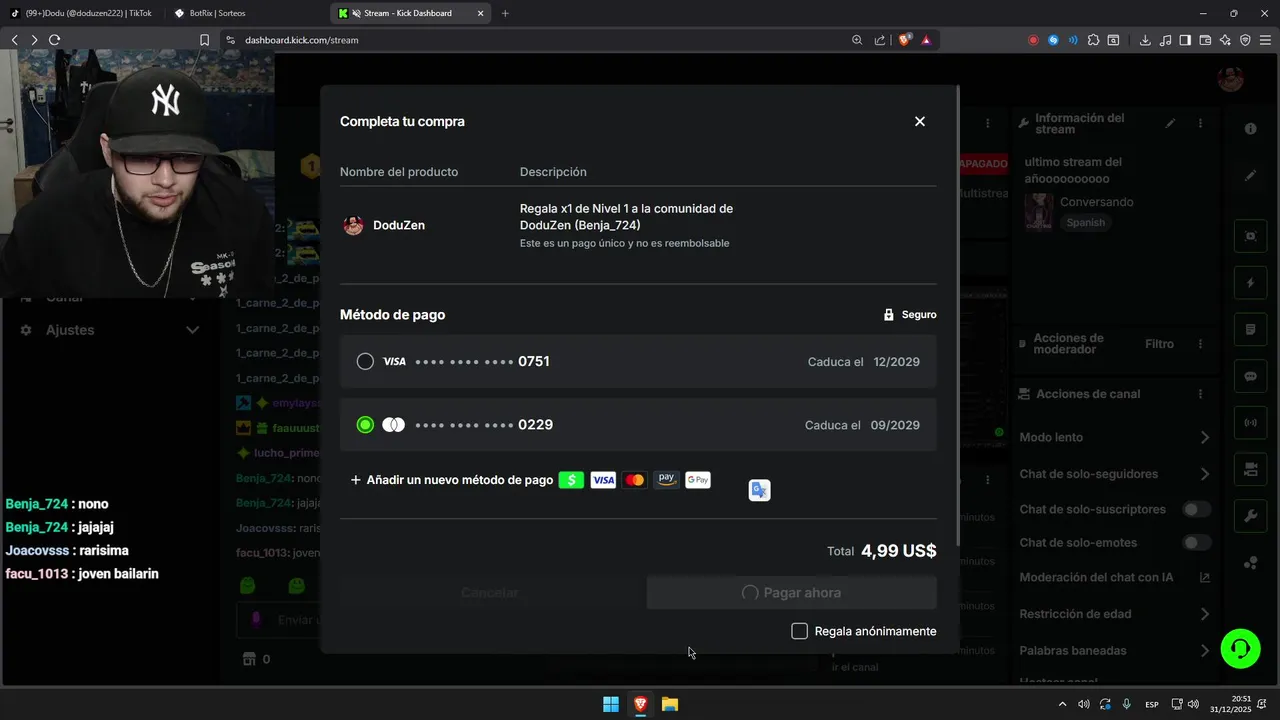Click the Google Translate floating icon
1280x720 pixels.
coord(760,490)
